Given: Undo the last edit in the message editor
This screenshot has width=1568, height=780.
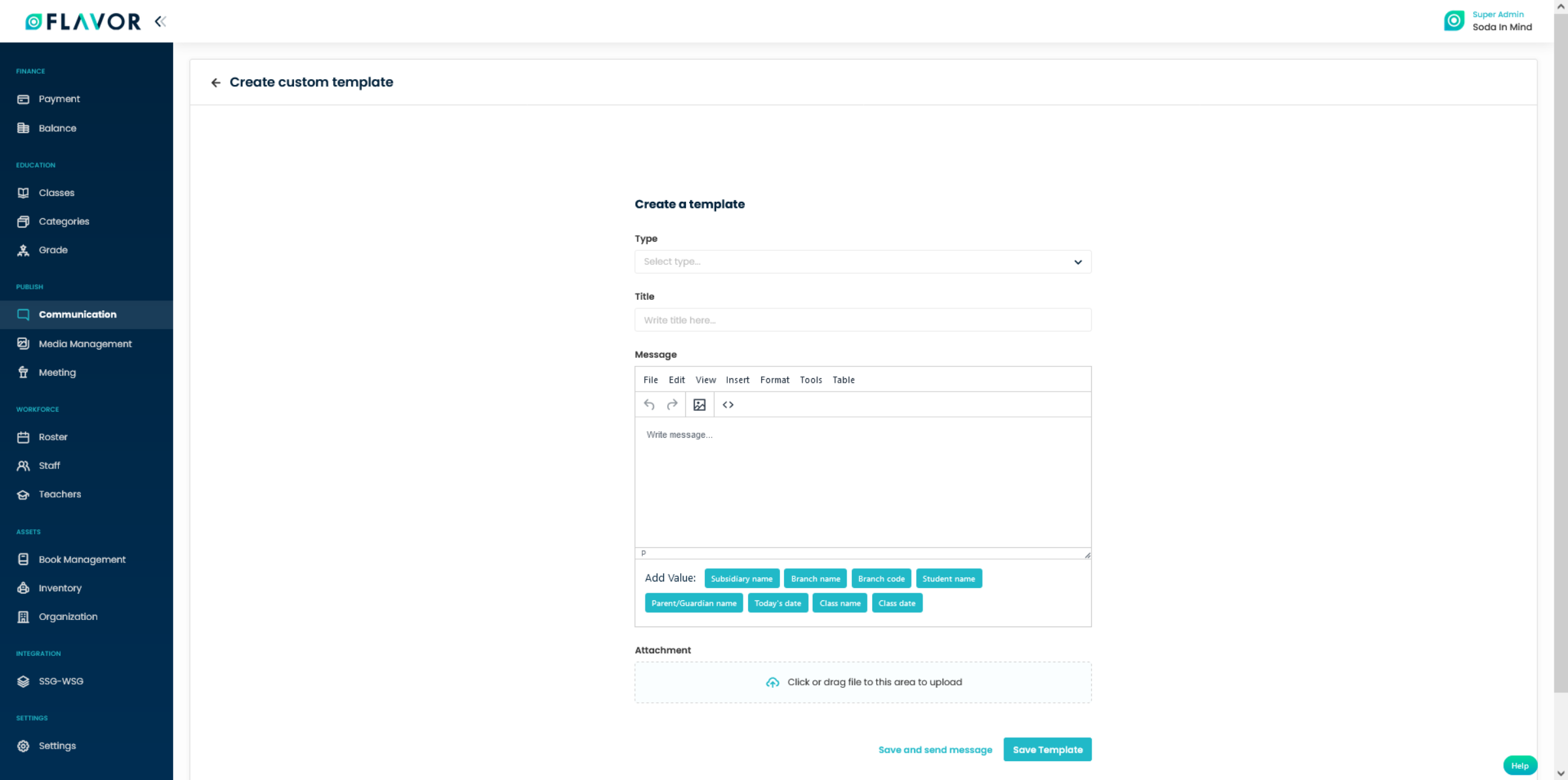Looking at the screenshot, I should 649,404.
